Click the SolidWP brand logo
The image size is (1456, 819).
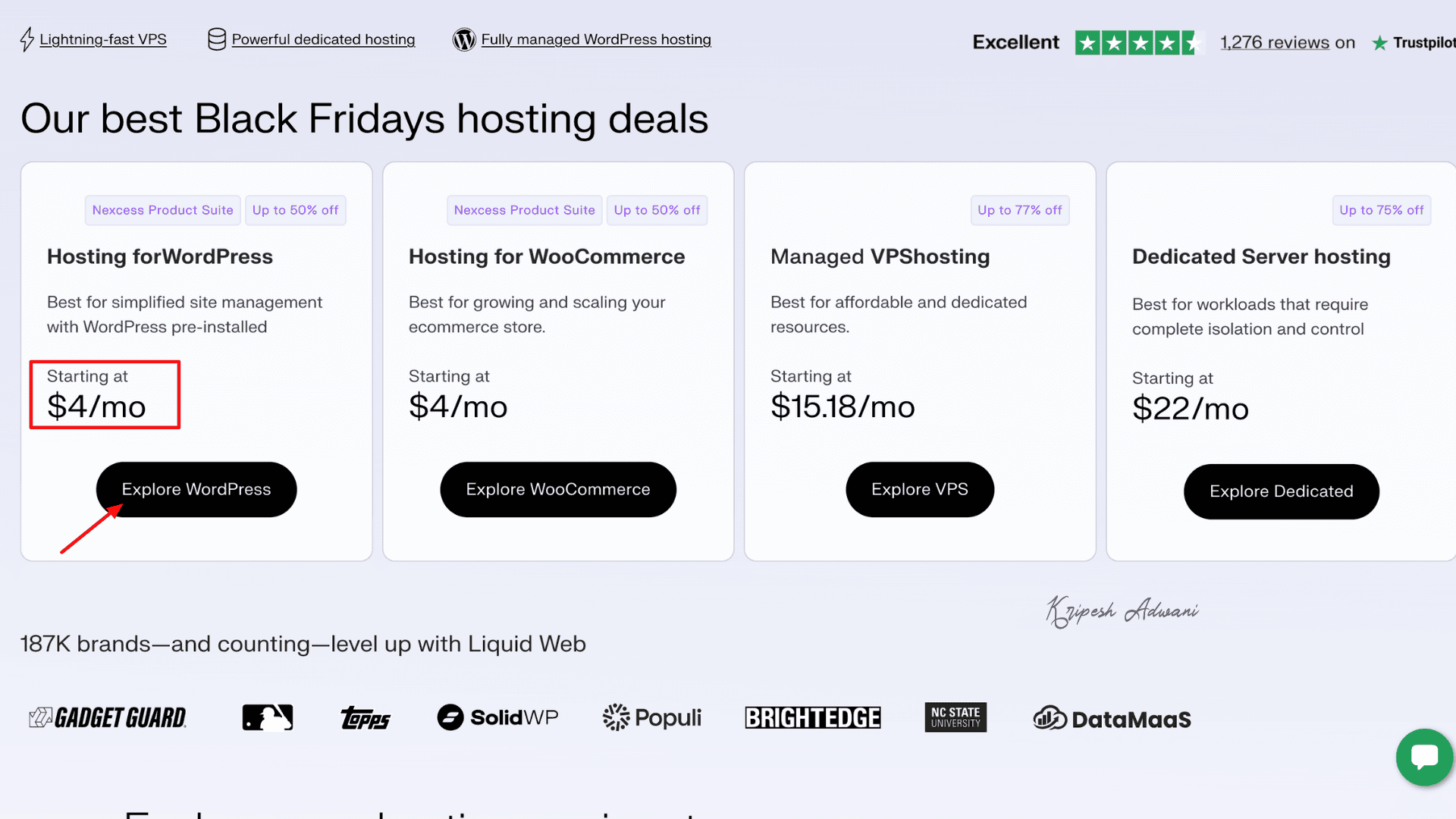point(497,717)
